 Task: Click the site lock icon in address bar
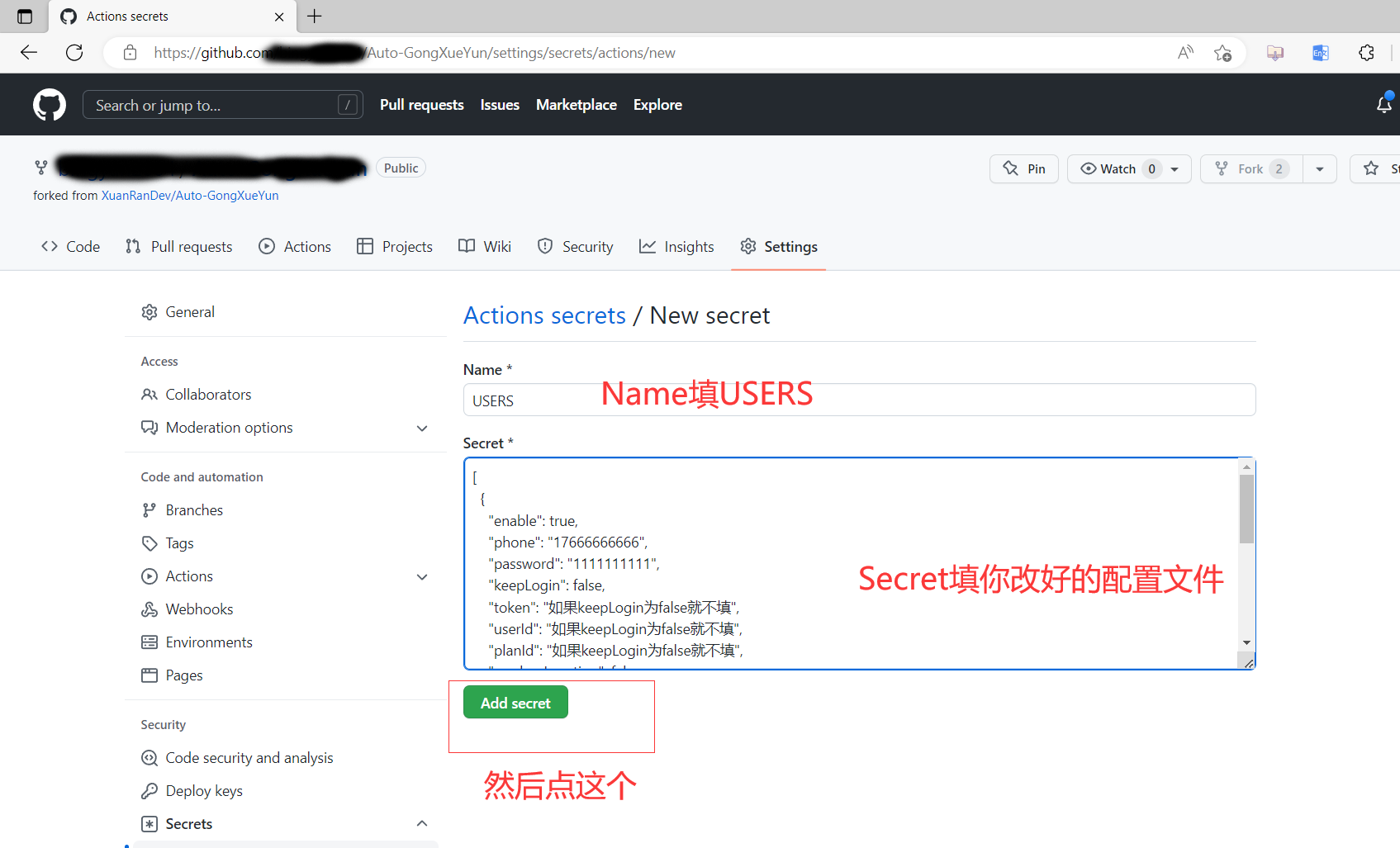(130, 53)
